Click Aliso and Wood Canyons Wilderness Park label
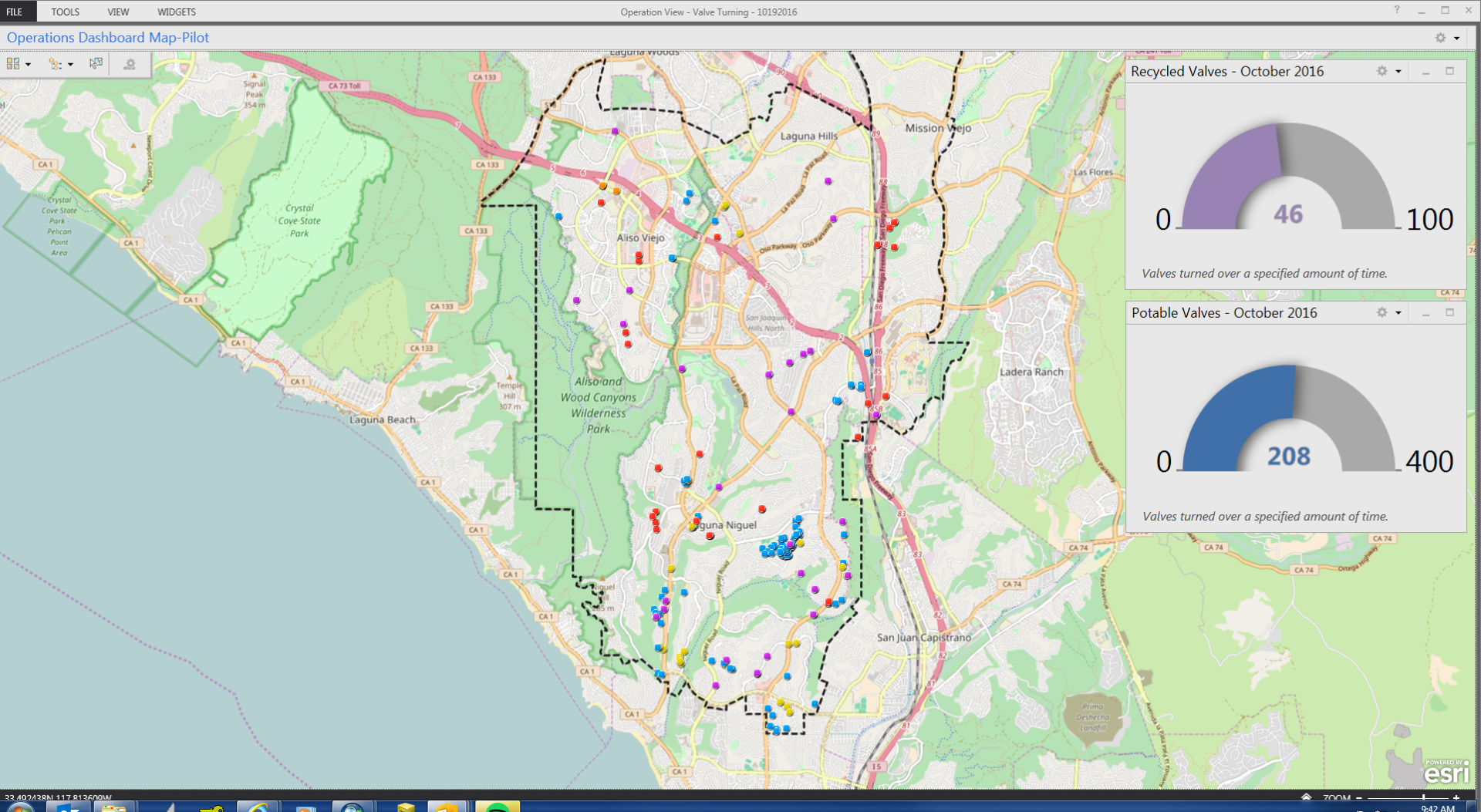The height and width of the screenshot is (812, 1481). pos(599,405)
